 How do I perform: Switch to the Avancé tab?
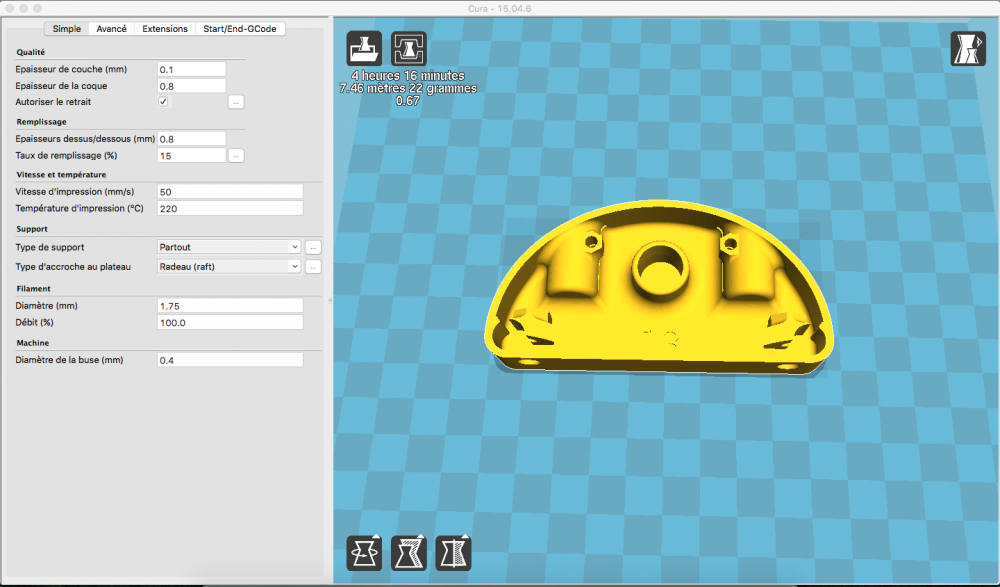tap(112, 29)
